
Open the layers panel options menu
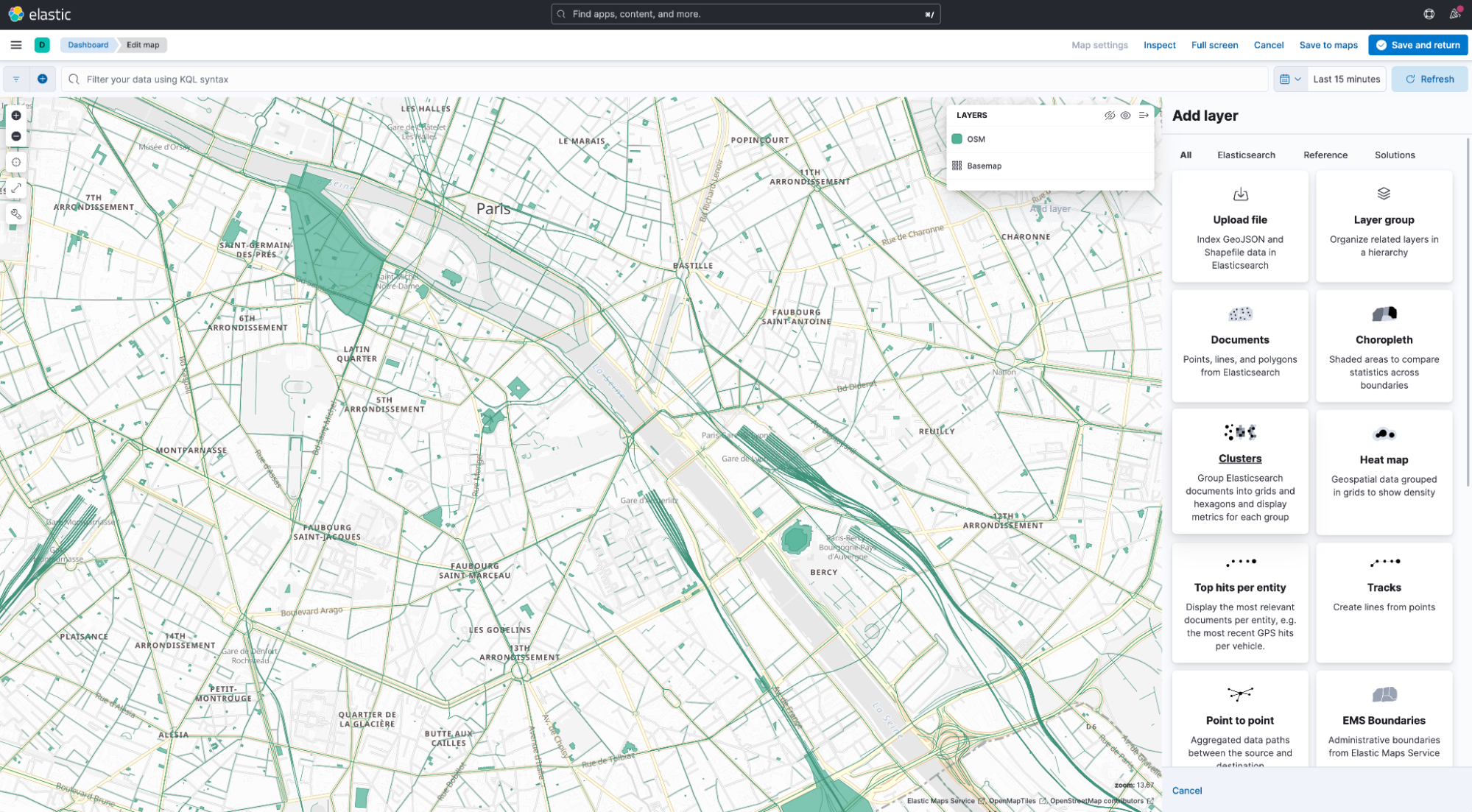click(1144, 115)
